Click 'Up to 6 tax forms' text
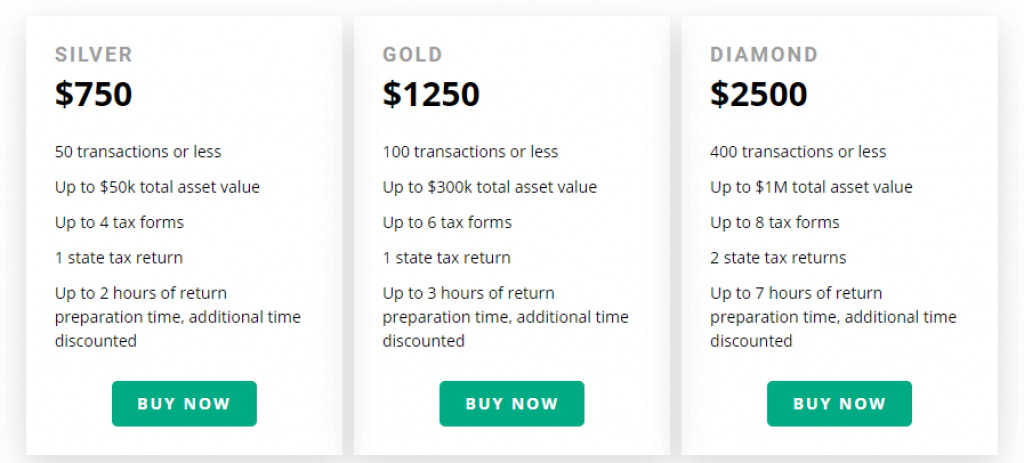 click(x=447, y=223)
